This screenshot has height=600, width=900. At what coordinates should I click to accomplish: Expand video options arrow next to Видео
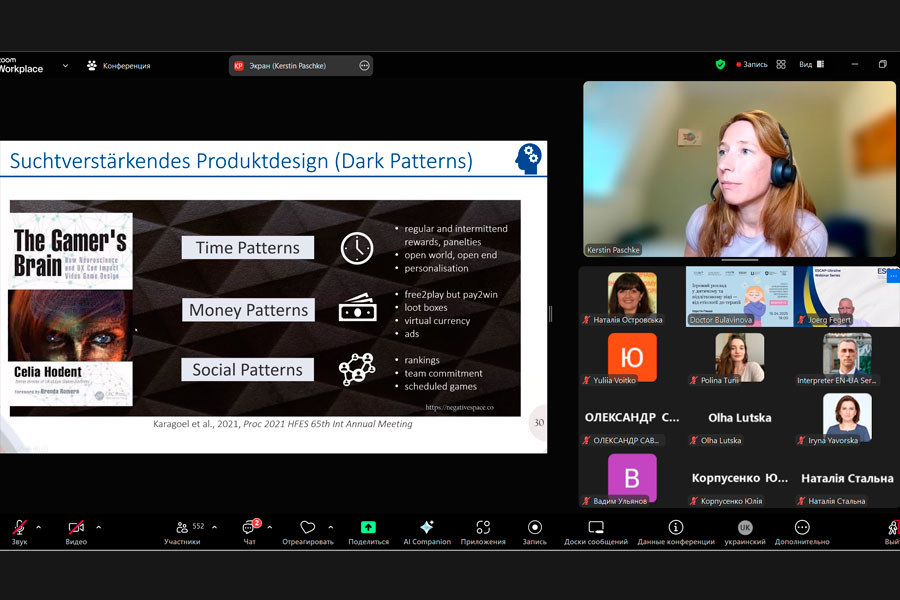tap(98, 527)
